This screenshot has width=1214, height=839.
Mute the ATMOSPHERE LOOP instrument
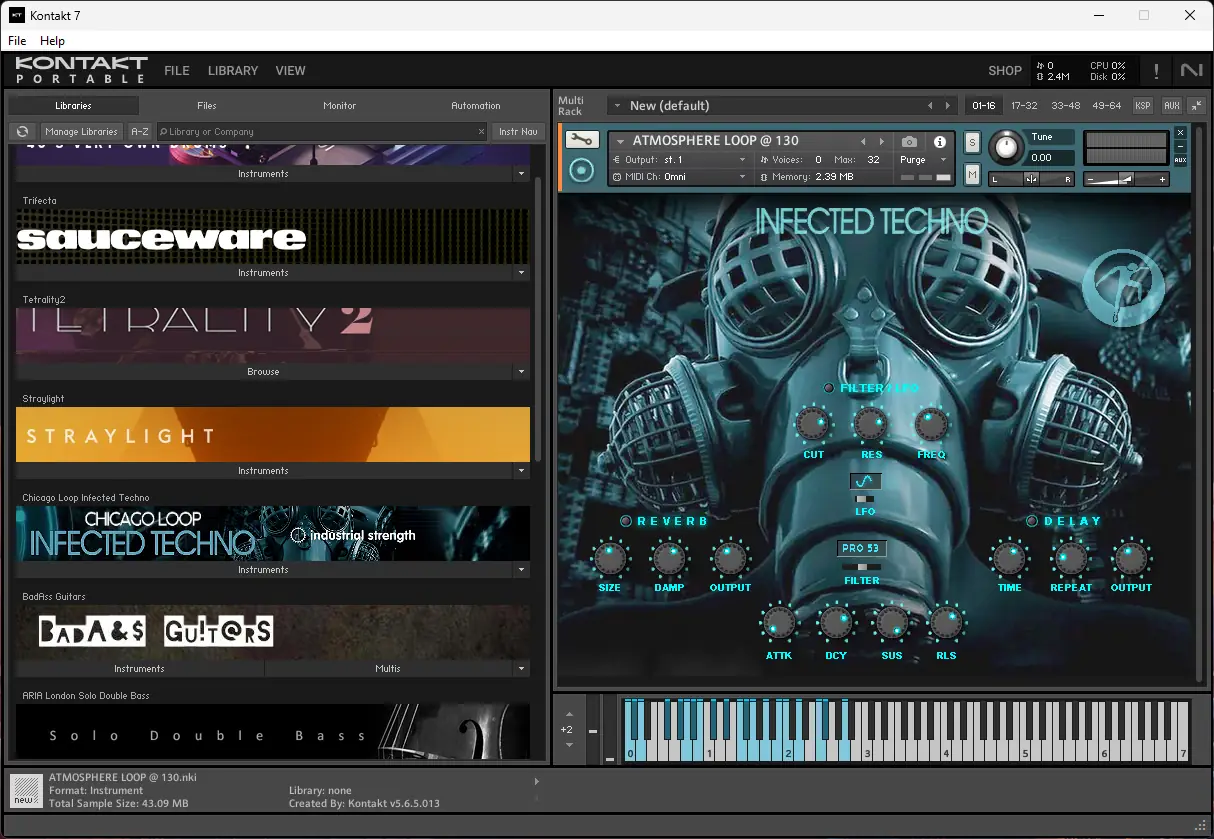click(970, 174)
